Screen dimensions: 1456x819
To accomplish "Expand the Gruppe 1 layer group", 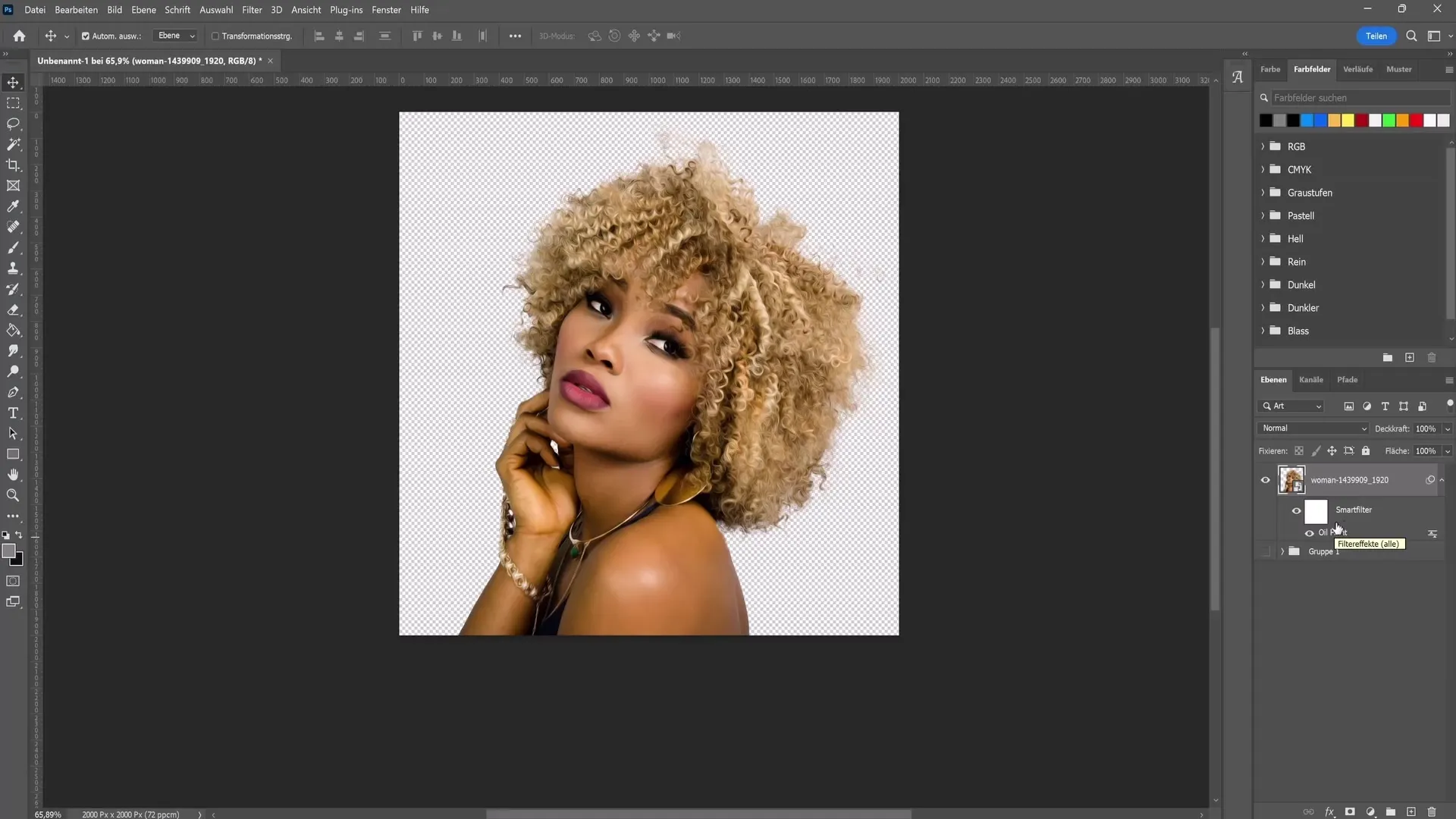I will click(1281, 552).
